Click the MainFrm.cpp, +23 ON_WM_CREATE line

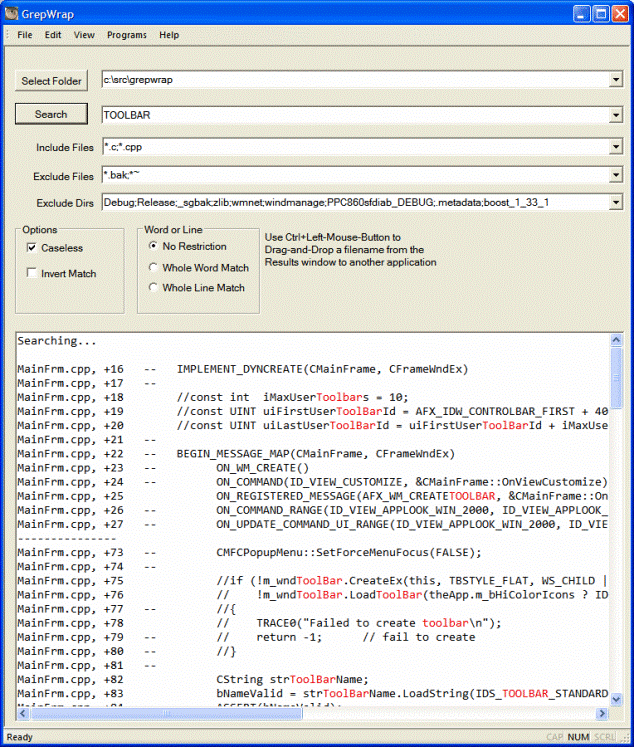(163, 468)
